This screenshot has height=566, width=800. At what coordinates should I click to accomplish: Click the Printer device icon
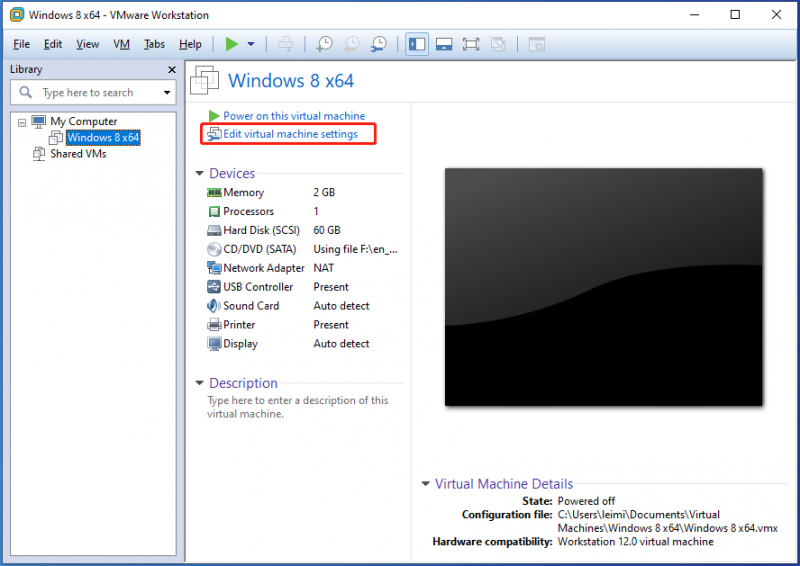tap(214, 325)
